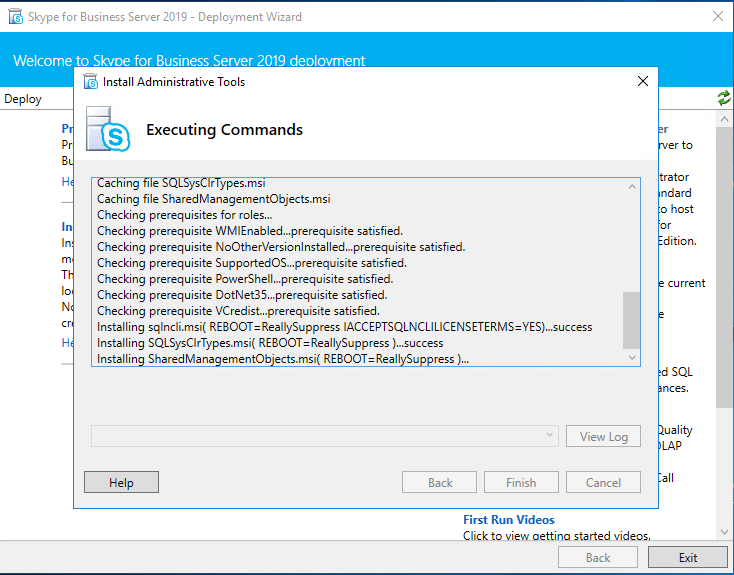This screenshot has height=575, width=734.
Task: Select the 'Checking prerequisites for roles...' line
Action: point(184,215)
